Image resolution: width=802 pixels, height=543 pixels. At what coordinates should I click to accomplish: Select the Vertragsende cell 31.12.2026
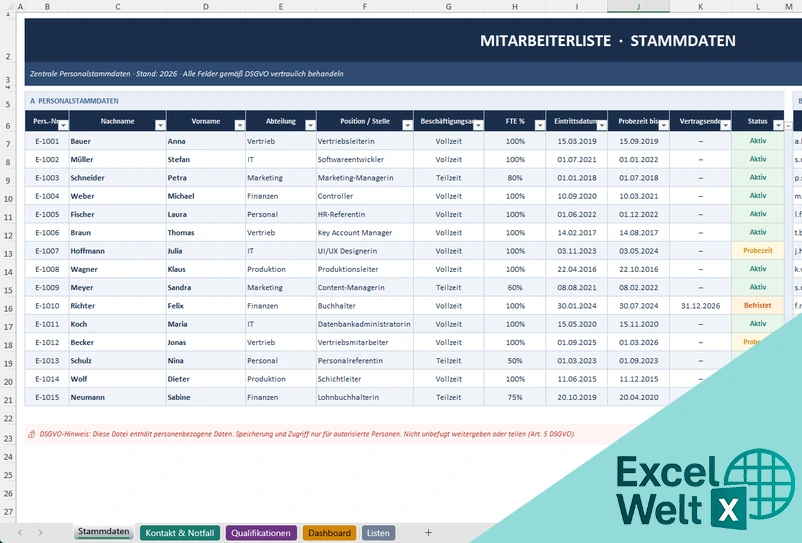pyautogui.click(x=700, y=306)
